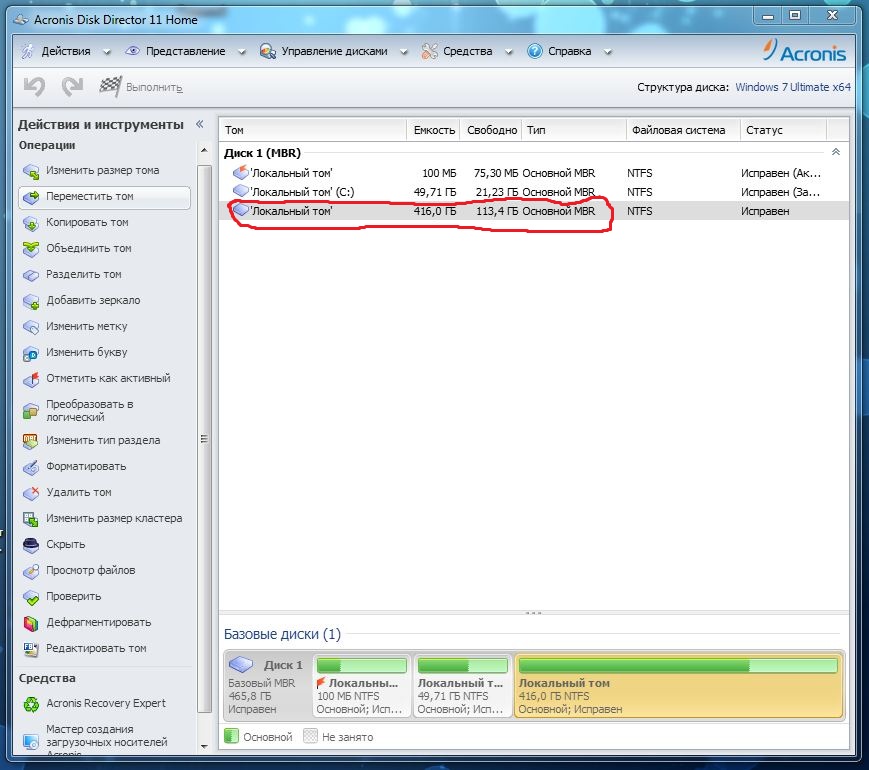The image size is (869, 770).
Task: Click the Resize volume icon (Изменить размер тома)
Action: (x=31, y=171)
